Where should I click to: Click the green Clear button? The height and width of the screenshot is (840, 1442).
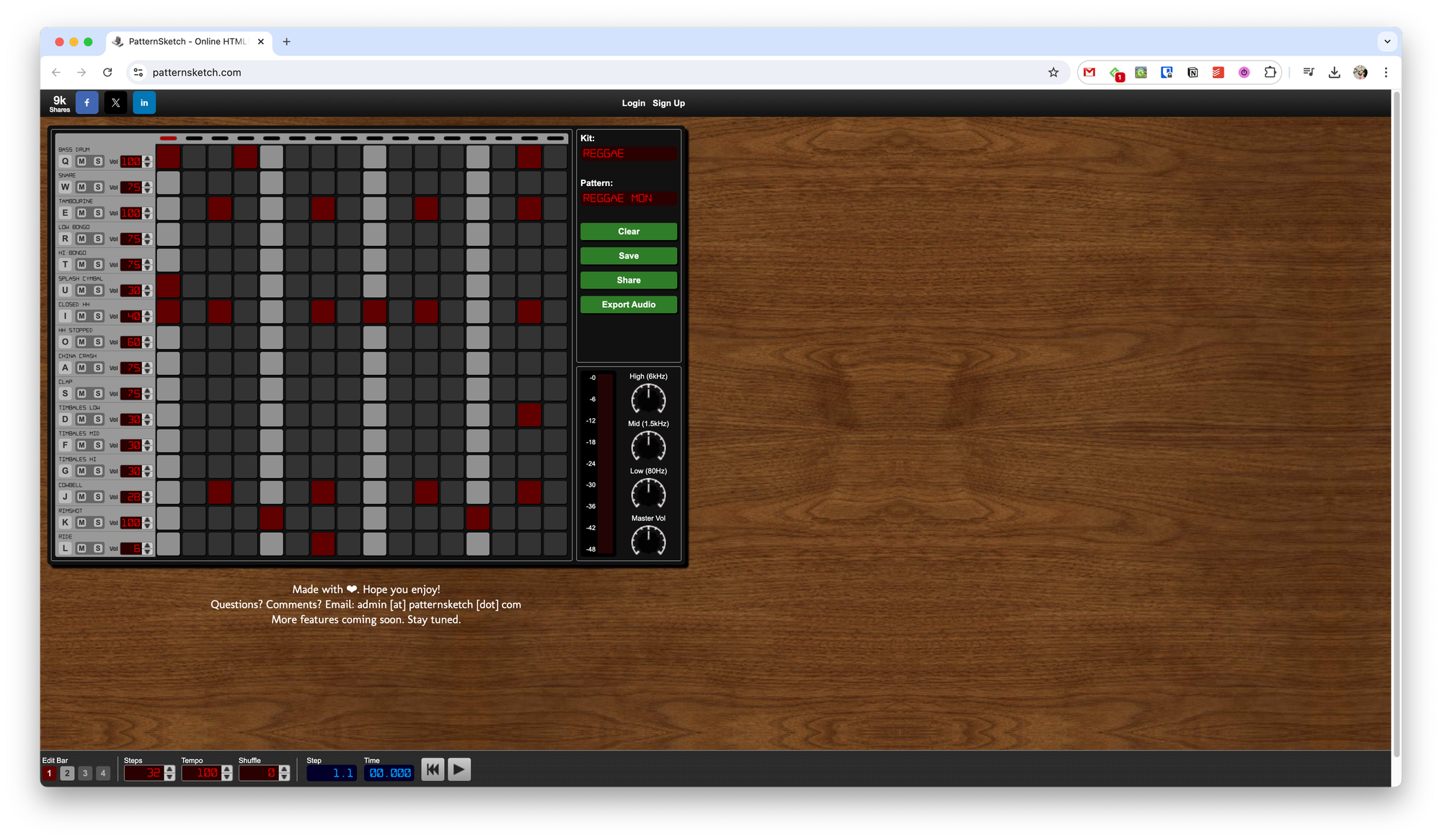click(x=628, y=231)
